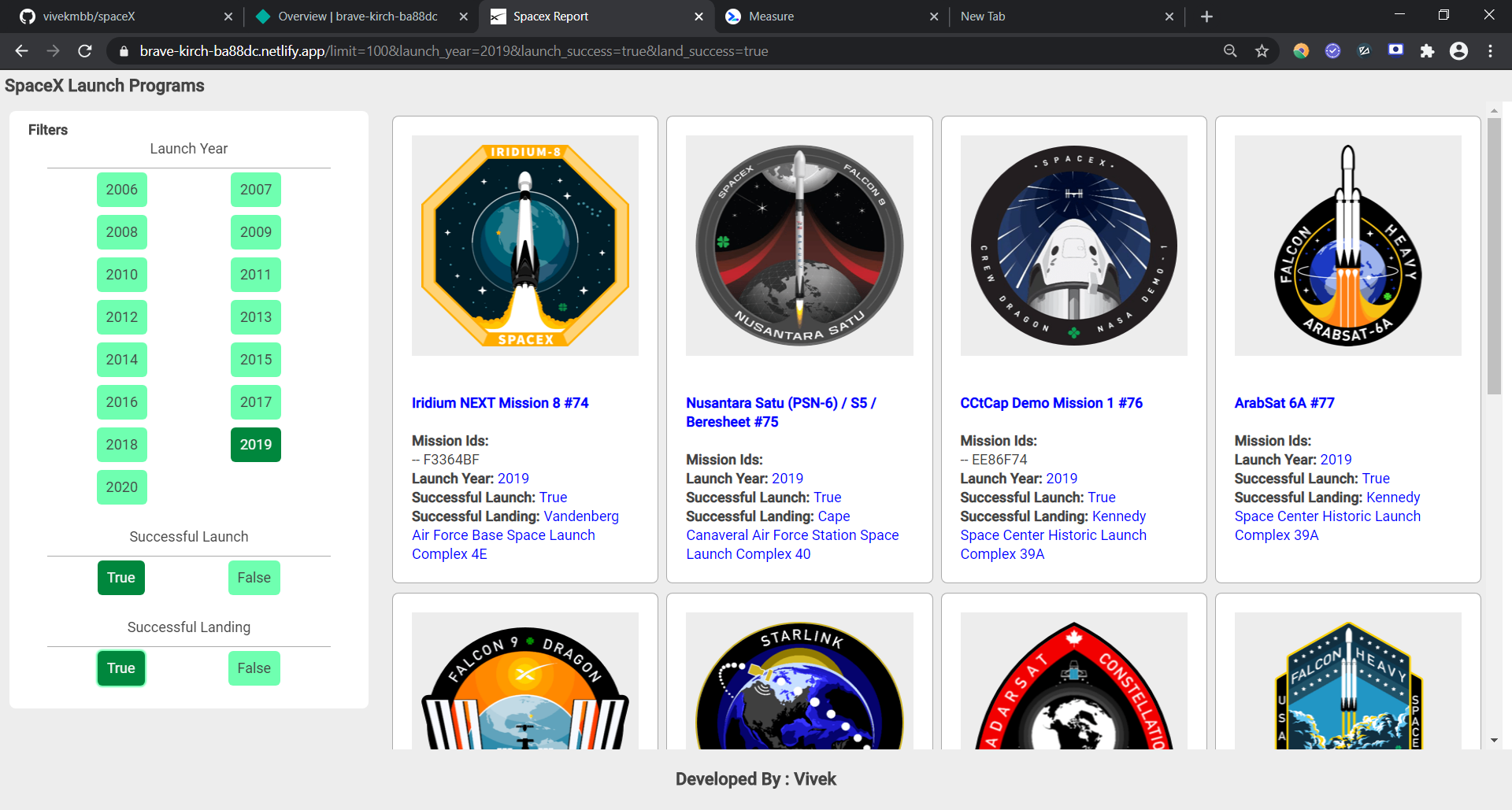This screenshot has width=1512, height=810.
Task: Click the scrollbar down arrow
Action: (1494, 741)
